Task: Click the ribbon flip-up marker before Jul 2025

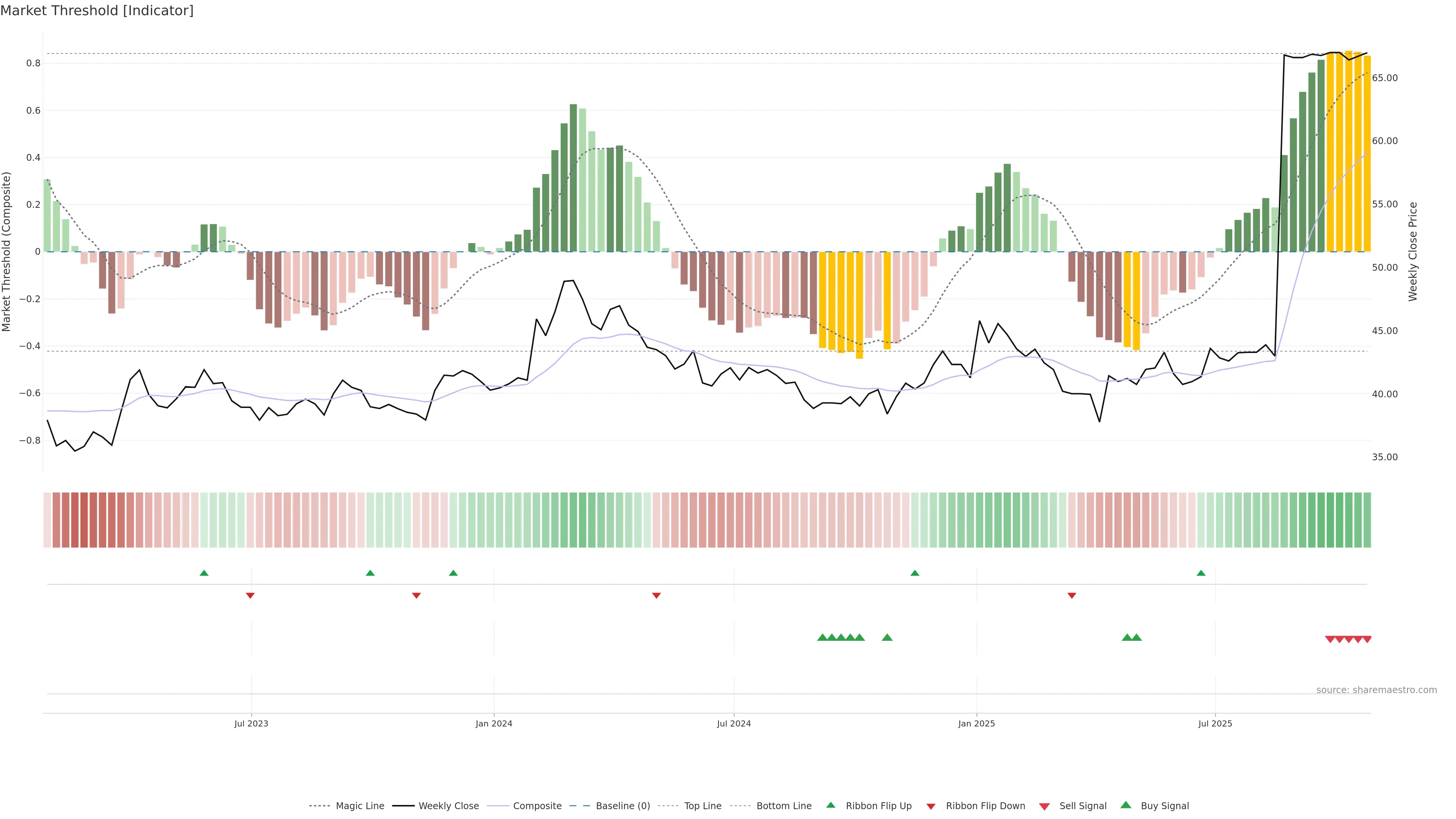Action: [1200, 573]
